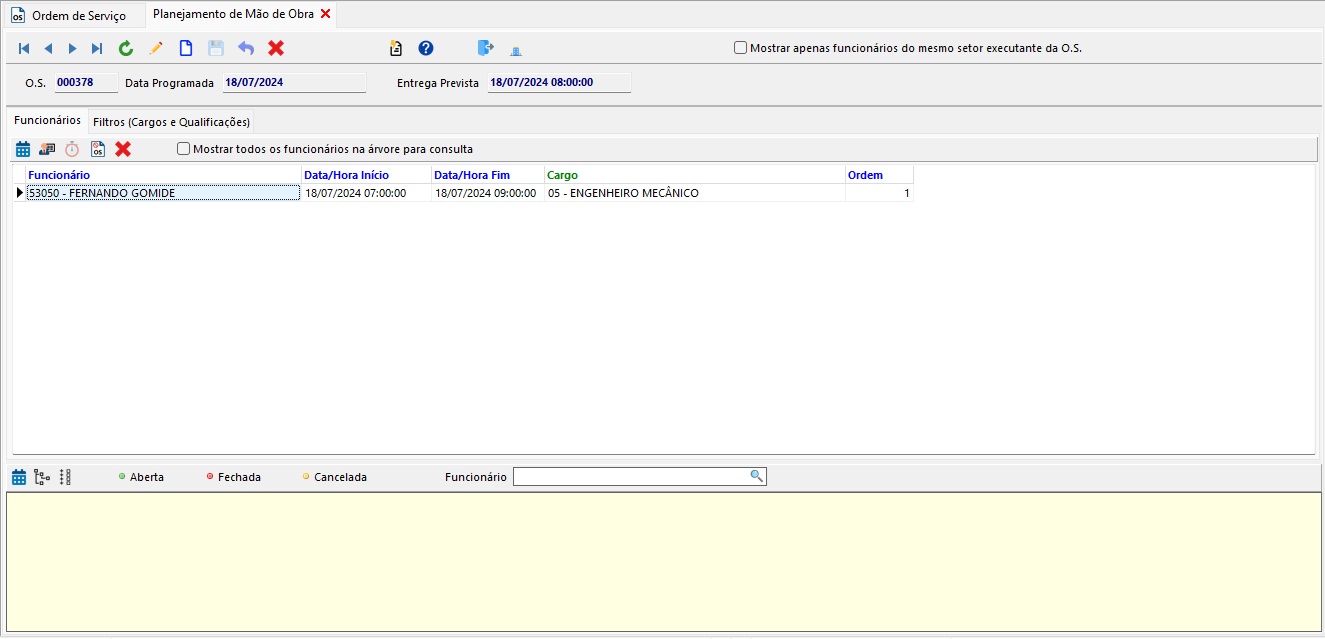Viewport: 1325px width, 639px height.
Task: Go to the first record
Action: coord(24,48)
